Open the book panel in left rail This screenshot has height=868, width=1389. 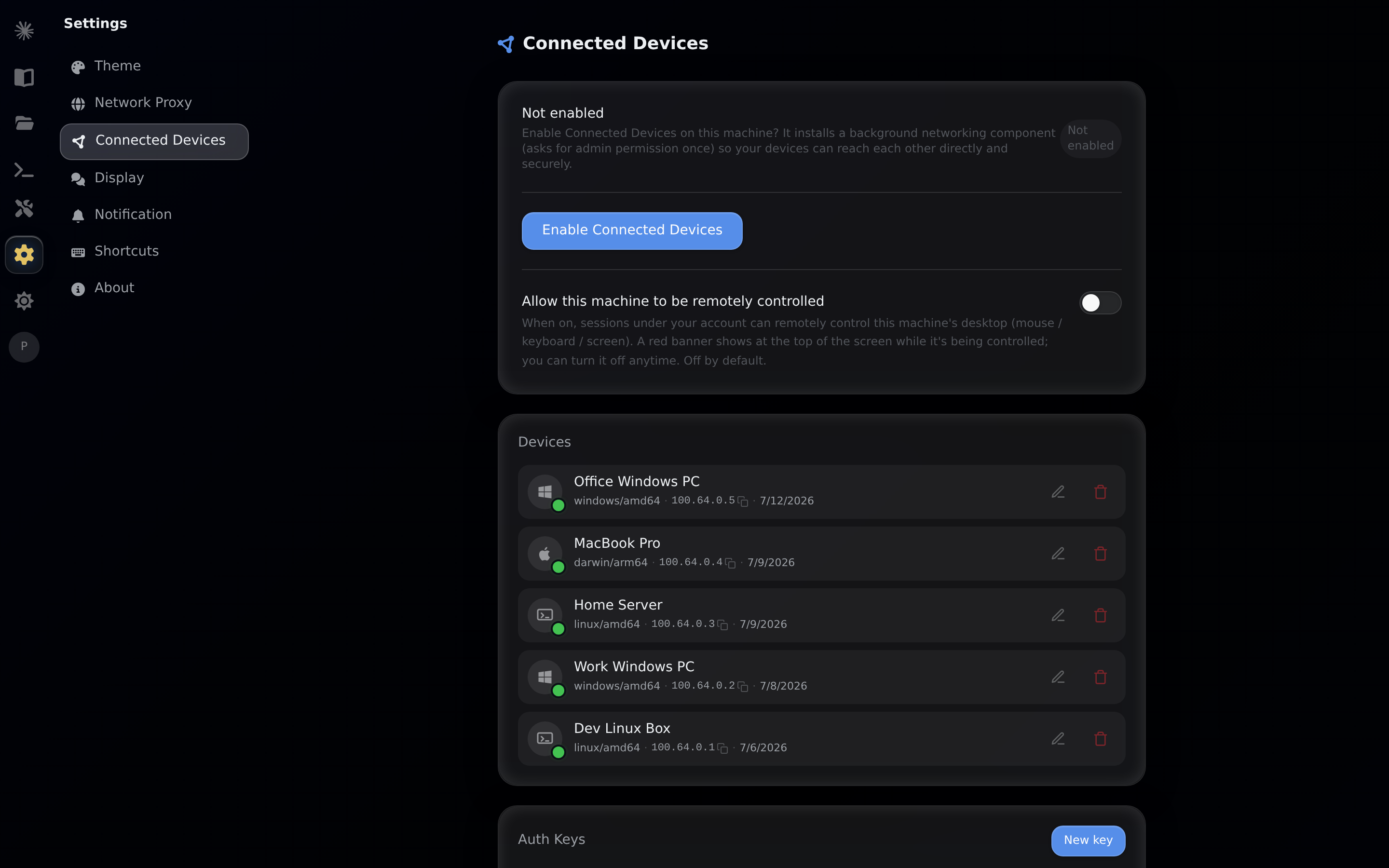click(x=24, y=77)
